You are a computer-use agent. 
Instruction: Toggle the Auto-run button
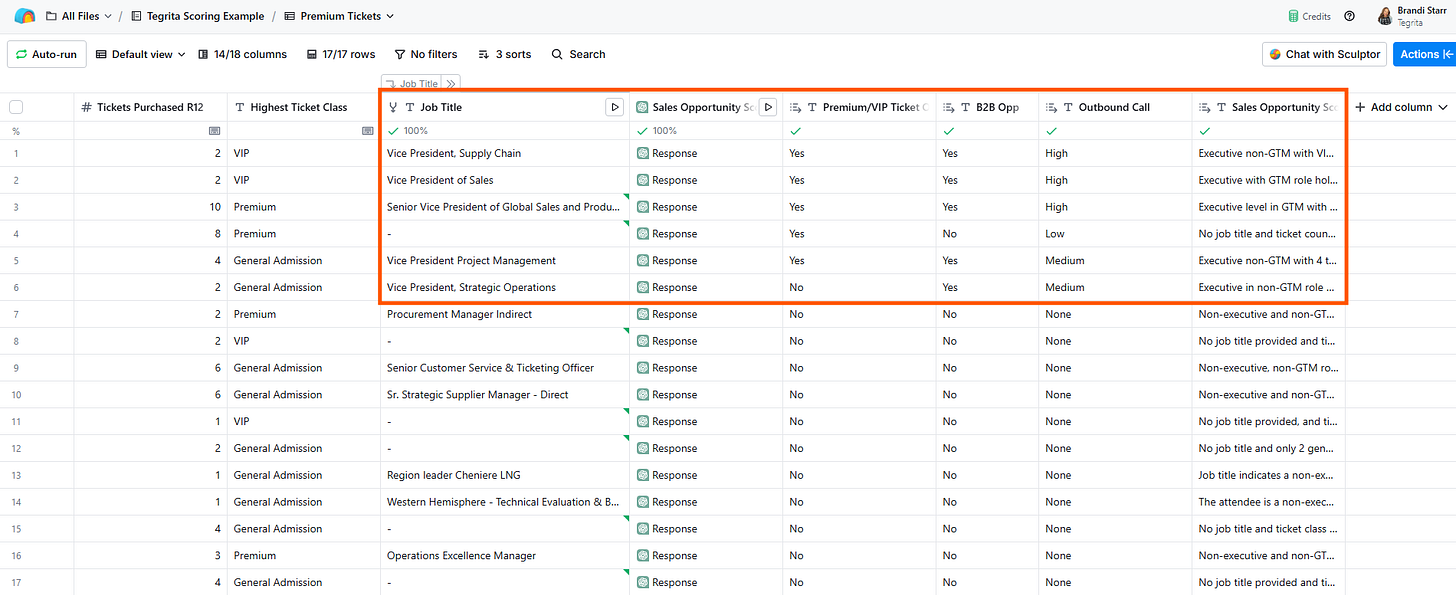(47, 54)
